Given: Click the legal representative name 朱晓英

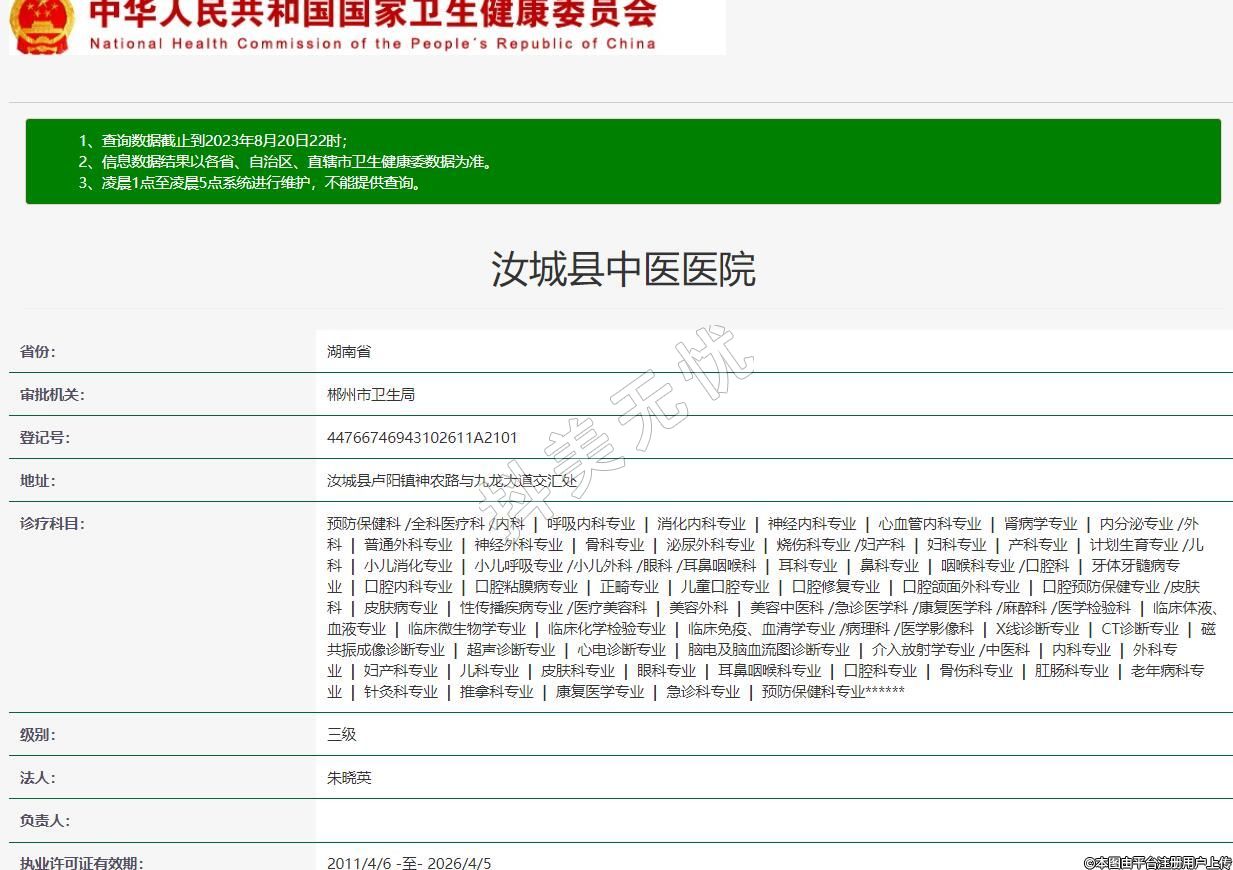Looking at the screenshot, I should 349,778.
